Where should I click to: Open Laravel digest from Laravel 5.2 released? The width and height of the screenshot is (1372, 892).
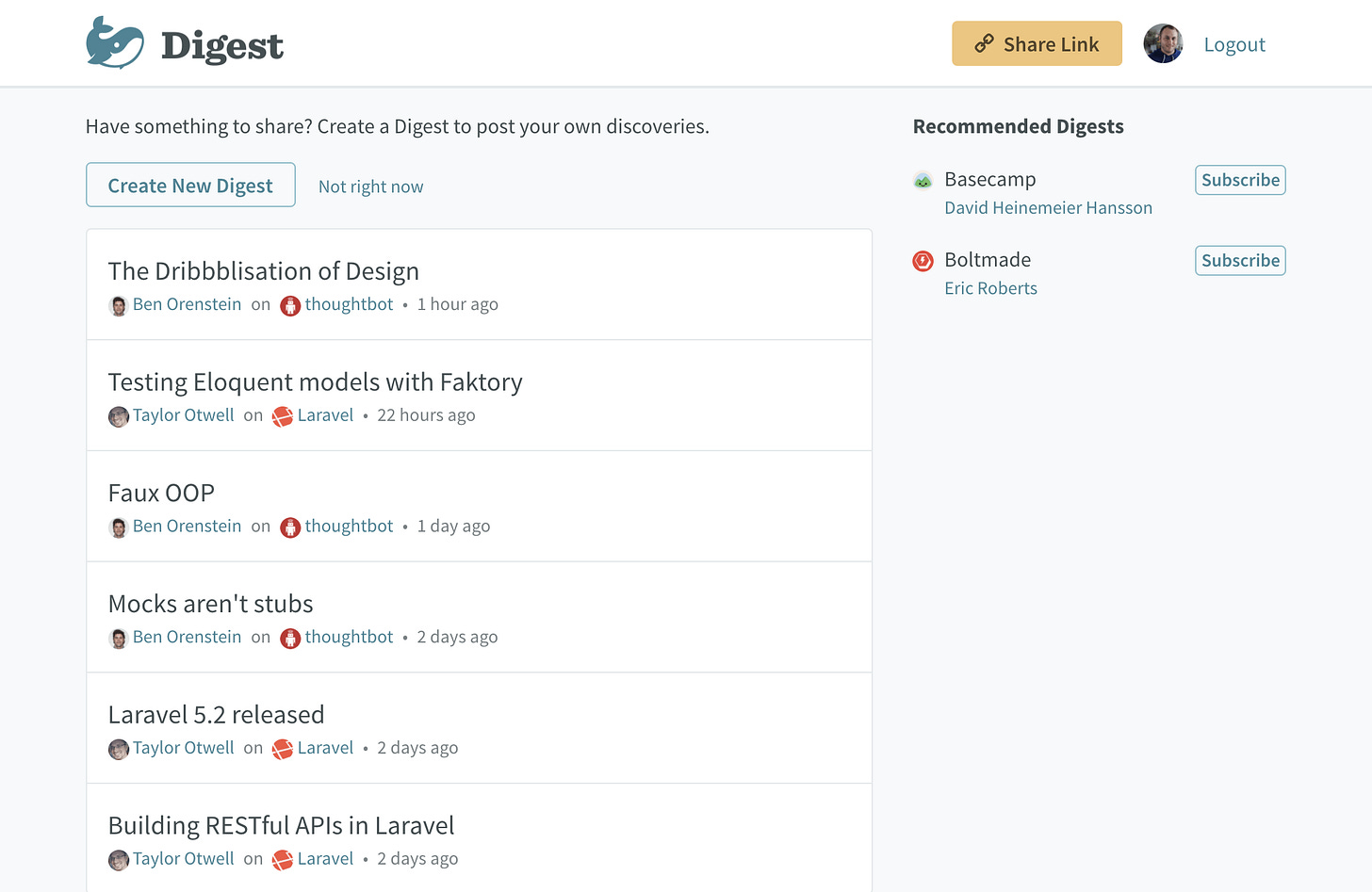click(x=325, y=748)
